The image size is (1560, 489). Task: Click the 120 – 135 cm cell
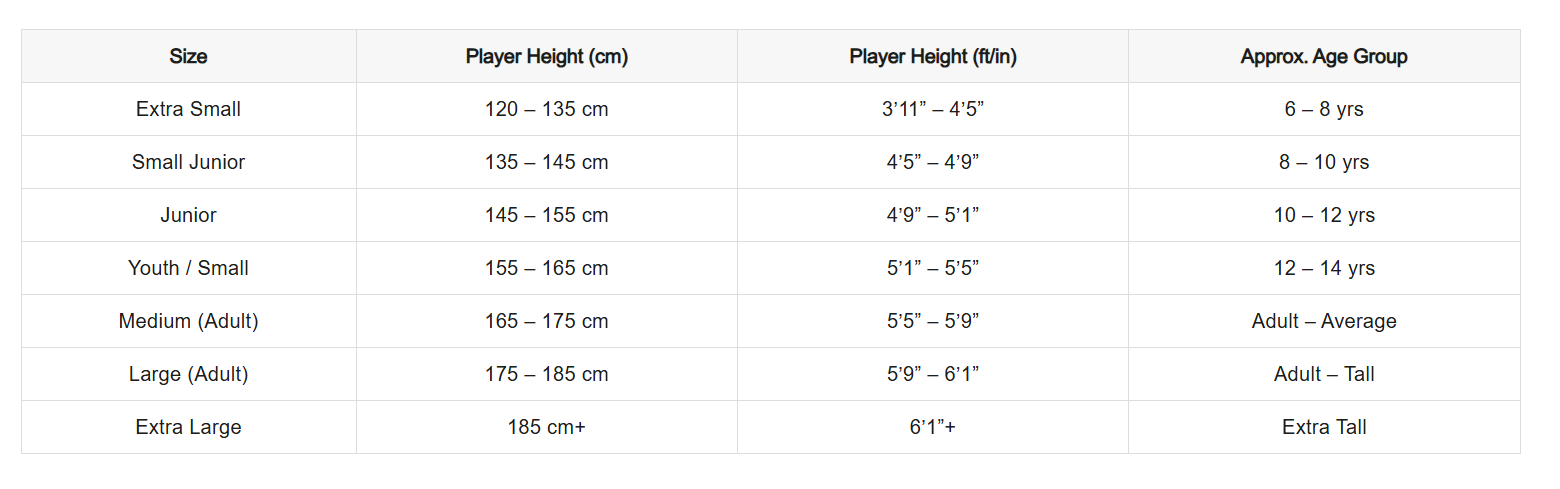pos(546,109)
